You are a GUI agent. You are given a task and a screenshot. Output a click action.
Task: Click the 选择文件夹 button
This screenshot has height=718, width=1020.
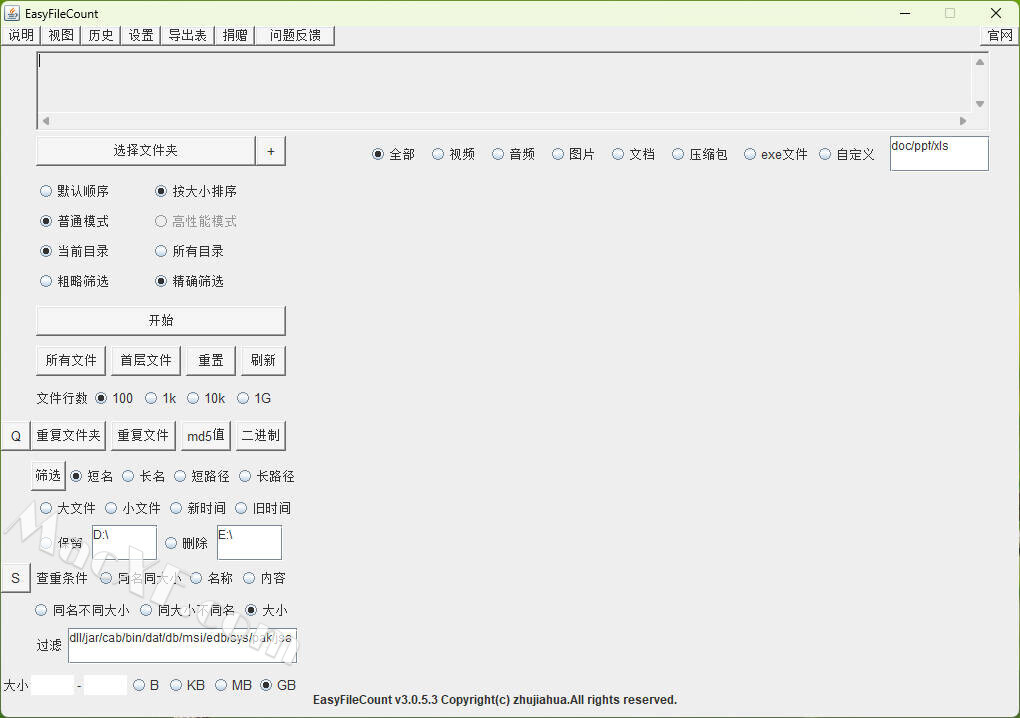145,151
